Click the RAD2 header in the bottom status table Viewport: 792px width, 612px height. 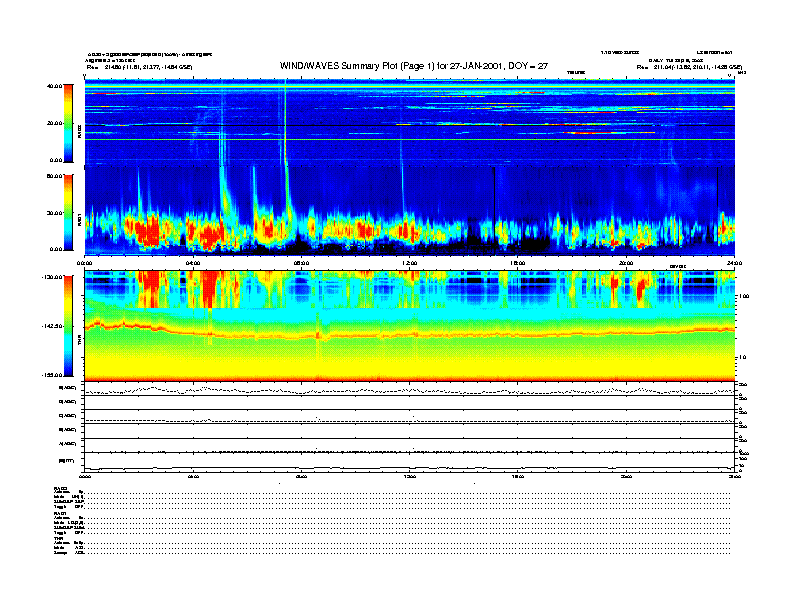pos(60,488)
